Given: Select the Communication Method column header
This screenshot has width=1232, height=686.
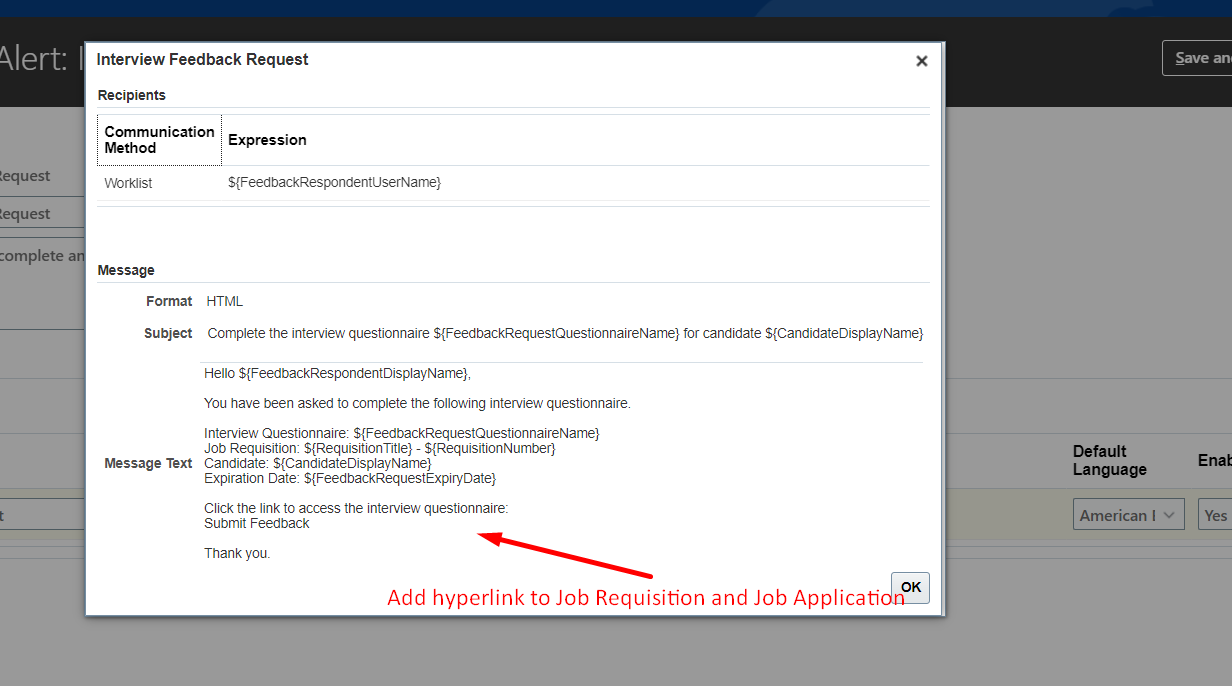Looking at the screenshot, I should point(159,139).
